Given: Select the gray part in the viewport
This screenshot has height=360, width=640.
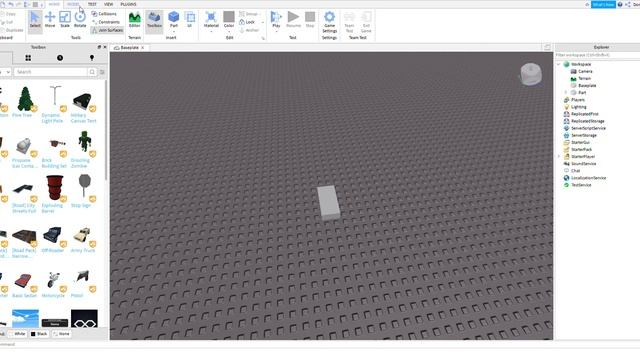Looking at the screenshot, I should click(x=328, y=203).
